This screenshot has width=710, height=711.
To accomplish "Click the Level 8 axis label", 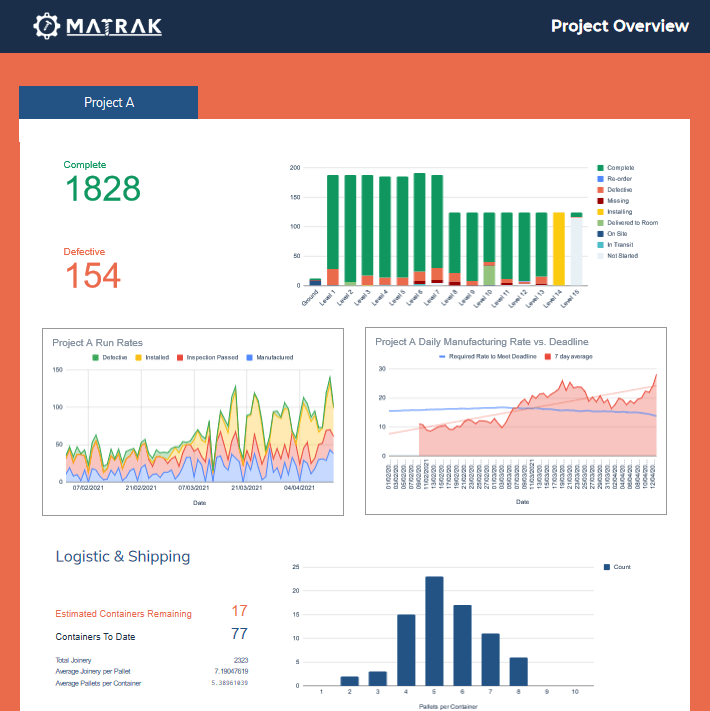I will (x=449, y=298).
